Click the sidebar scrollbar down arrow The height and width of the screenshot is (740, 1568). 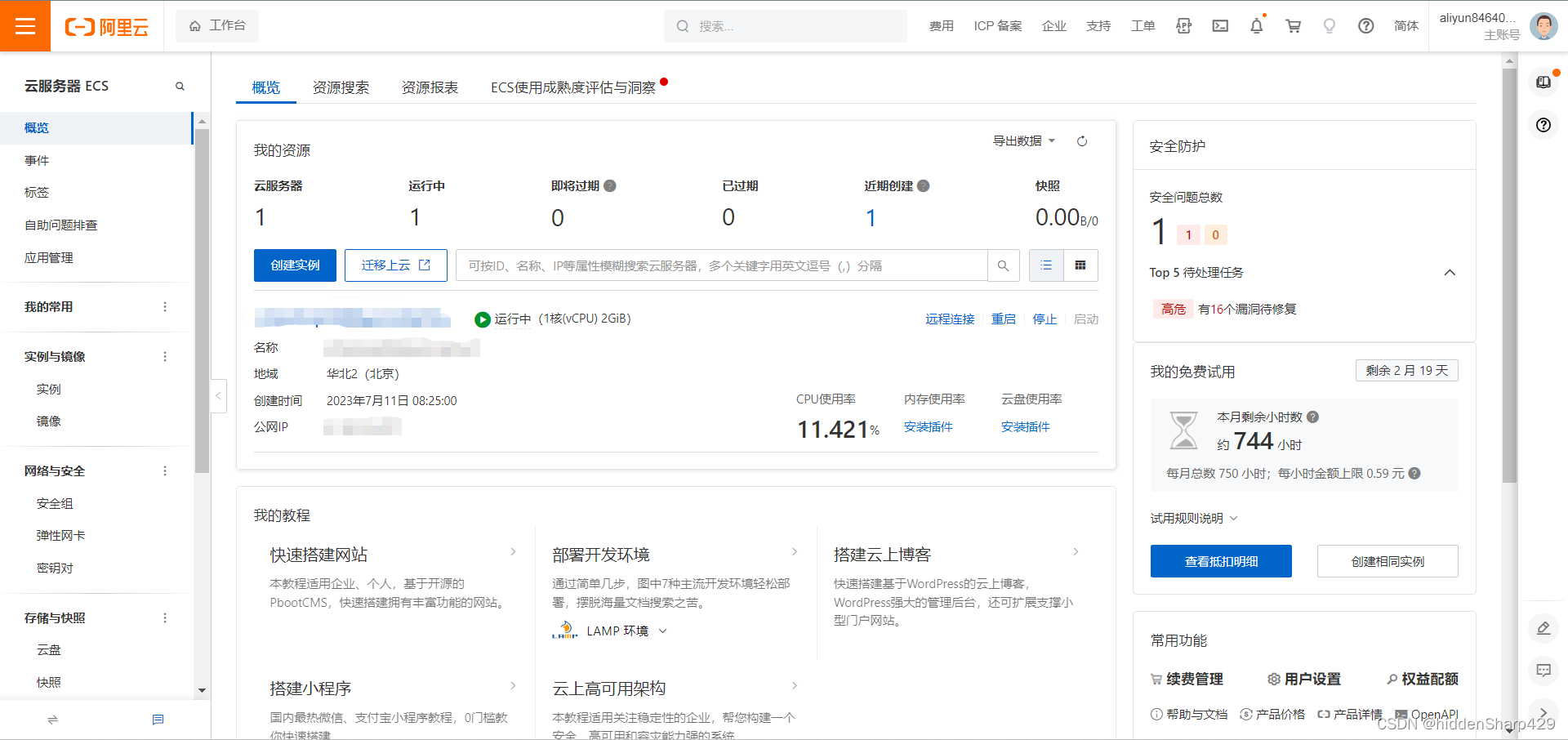tap(202, 691)
